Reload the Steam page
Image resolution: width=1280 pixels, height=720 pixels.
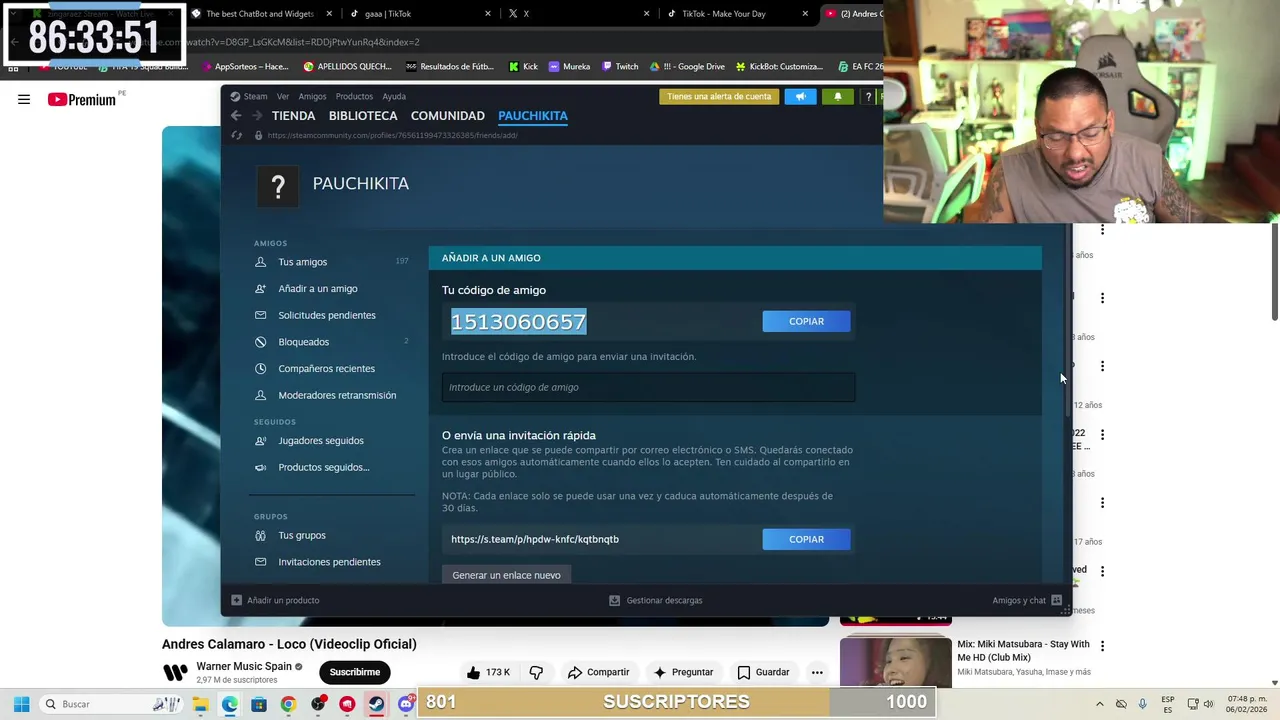point(237,135)
